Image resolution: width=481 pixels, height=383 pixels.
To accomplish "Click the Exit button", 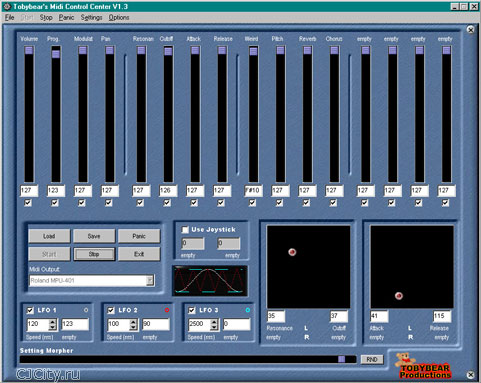I will [139, 254].
